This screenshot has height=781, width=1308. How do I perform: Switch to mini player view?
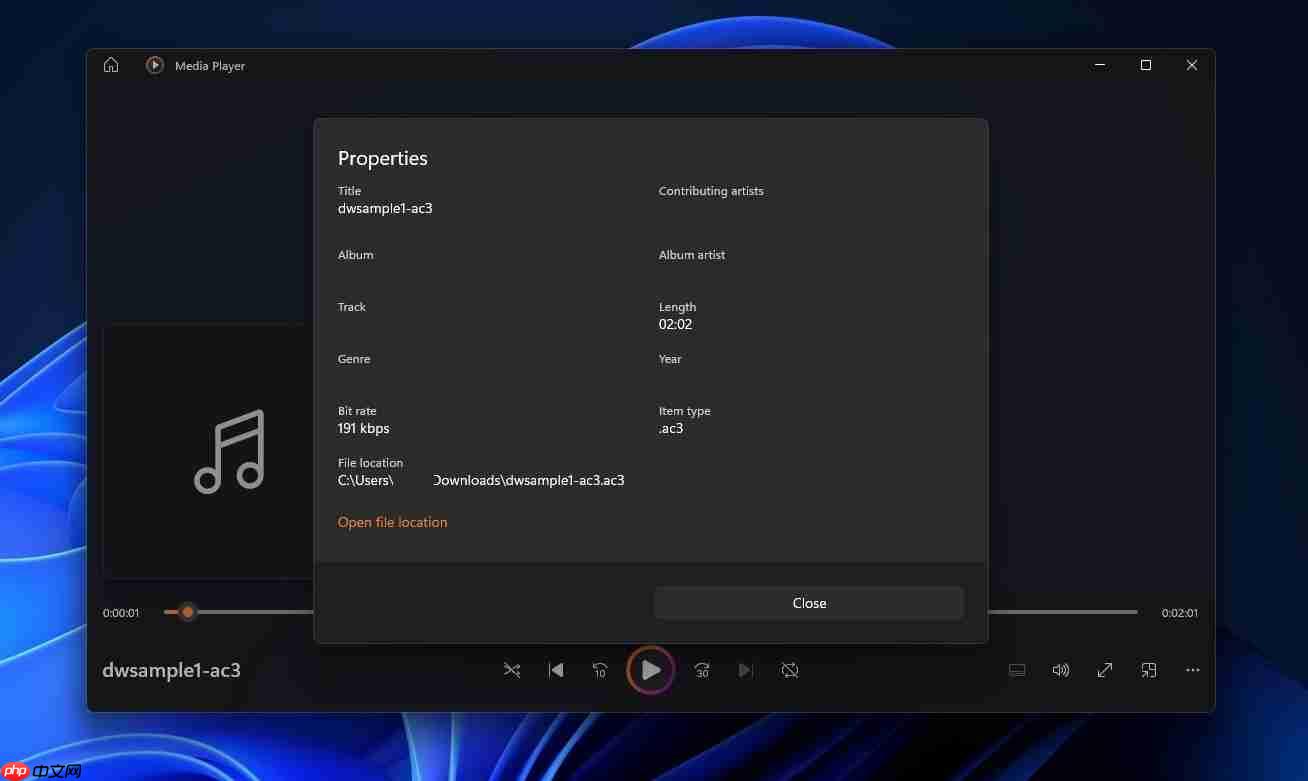coord(1148,670)
